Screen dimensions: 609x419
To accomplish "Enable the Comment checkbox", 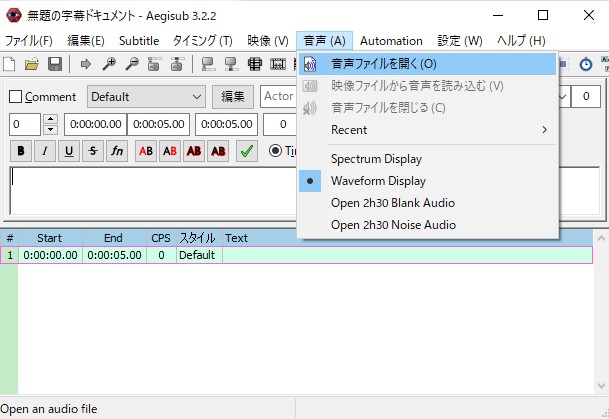I will [x=15, y=97].
